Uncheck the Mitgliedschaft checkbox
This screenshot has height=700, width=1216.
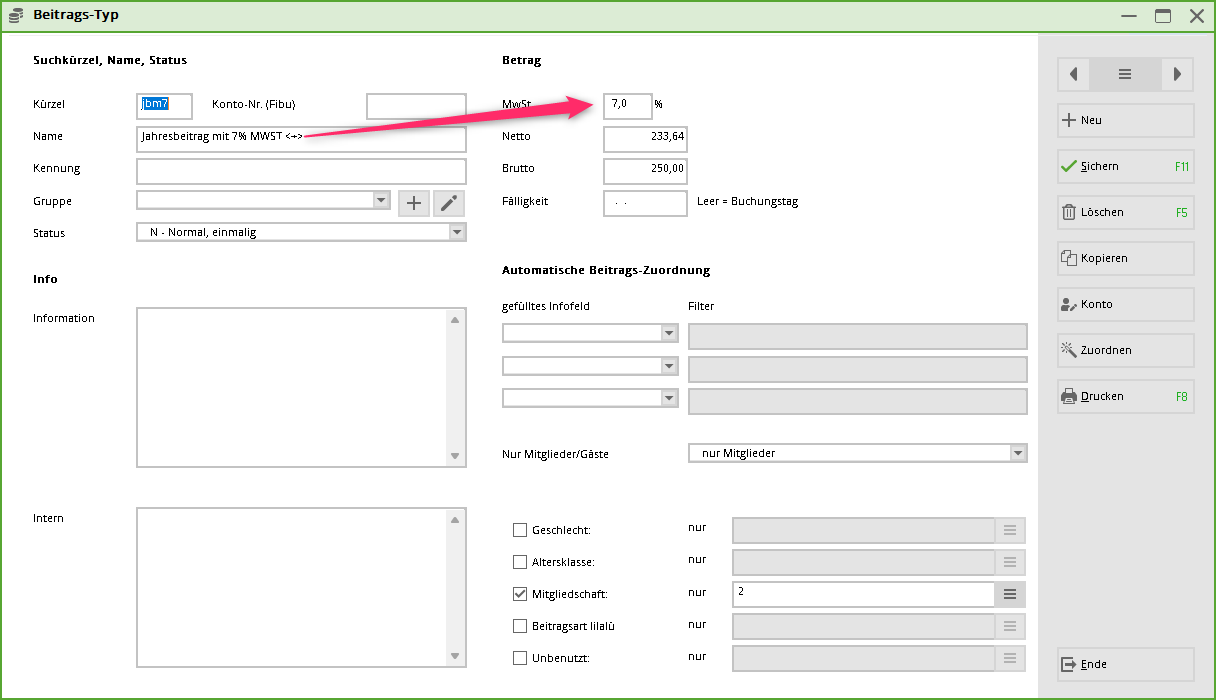(x=520, y=594)
